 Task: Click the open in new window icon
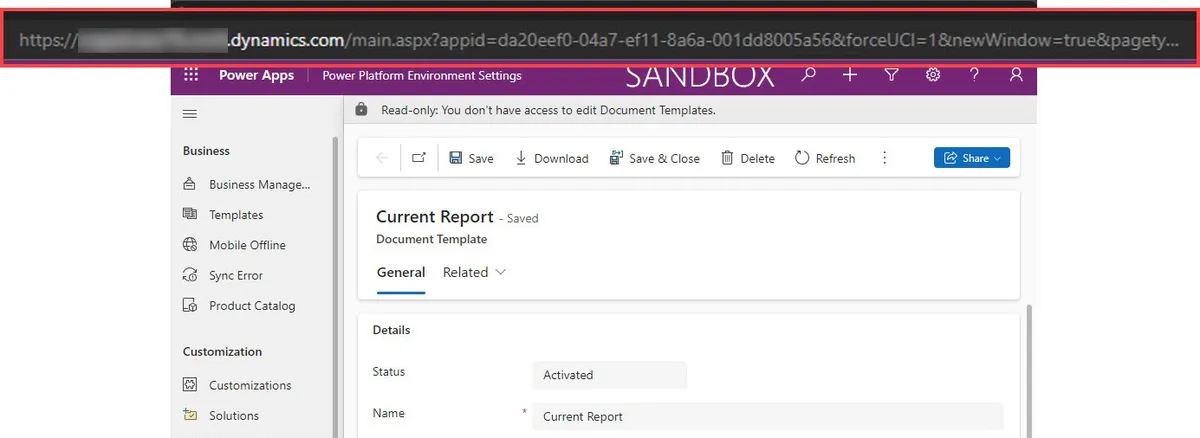click(419, 158)
